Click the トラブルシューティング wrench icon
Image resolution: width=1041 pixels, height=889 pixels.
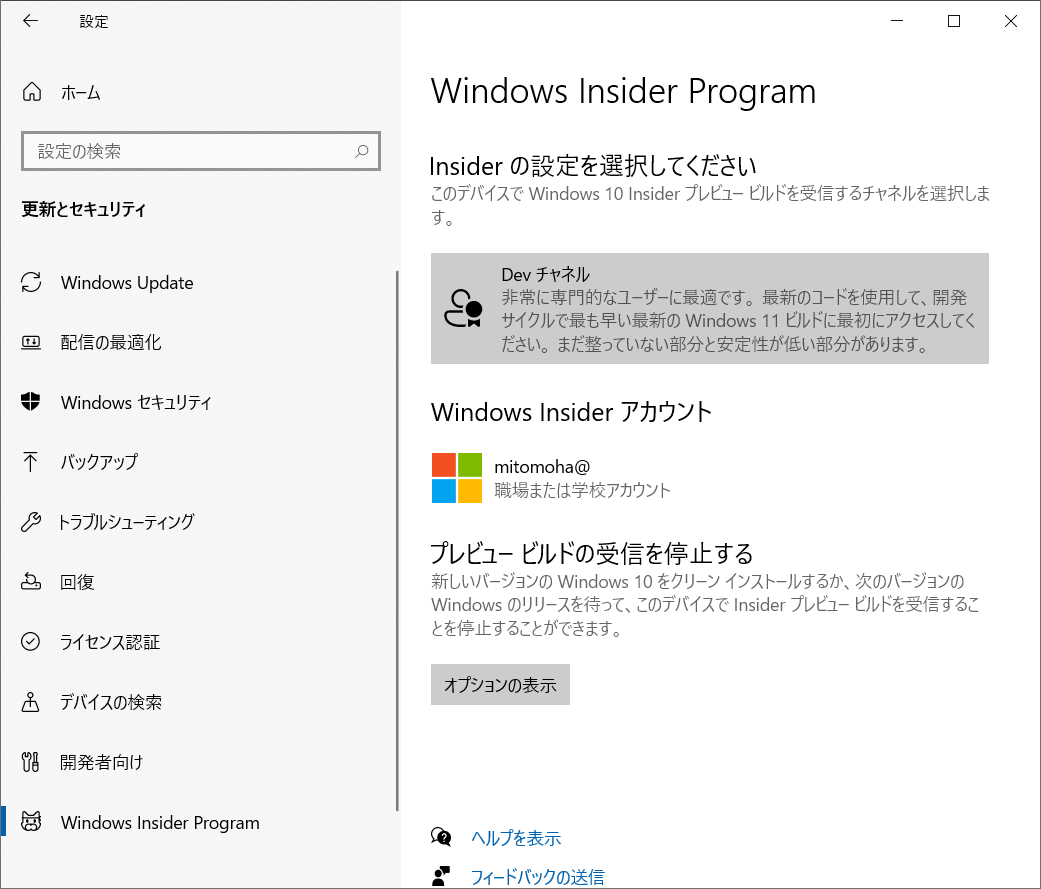[x=31, y=522]
